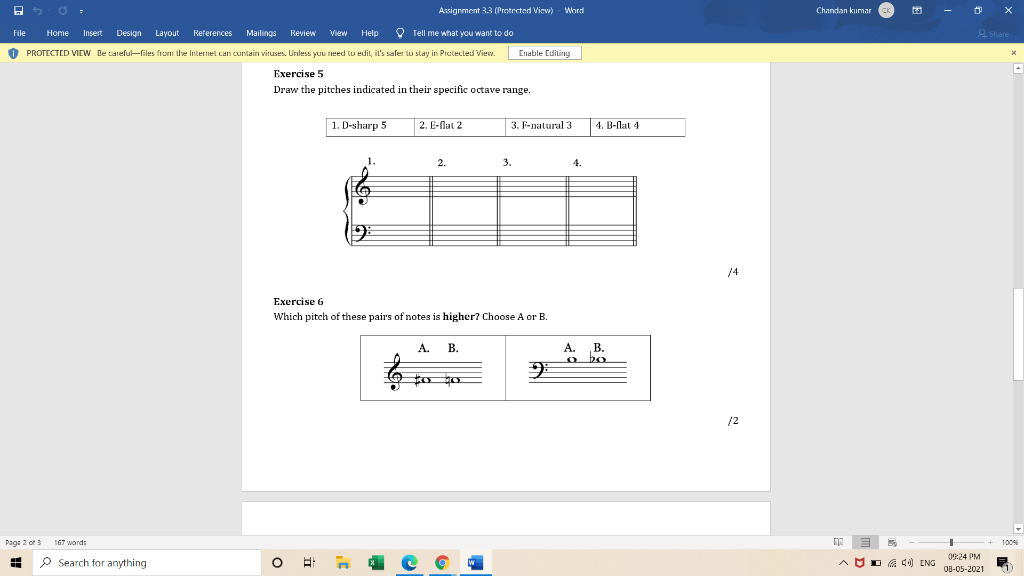Click the Exercise 6 heading
Screen dimensions: 1024x576
[x=298, y=302]
